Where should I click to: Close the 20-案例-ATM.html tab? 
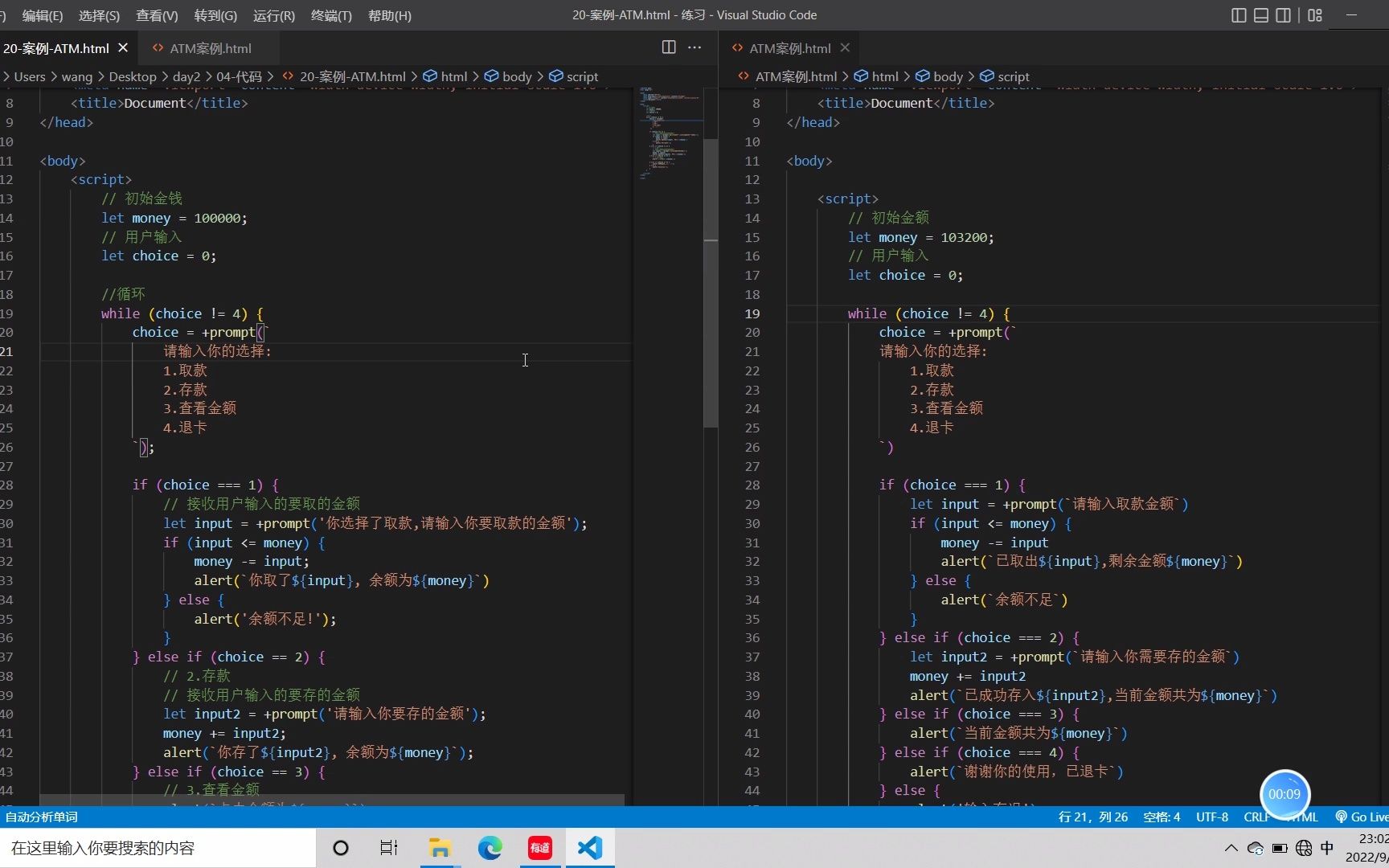coord(123,48)
